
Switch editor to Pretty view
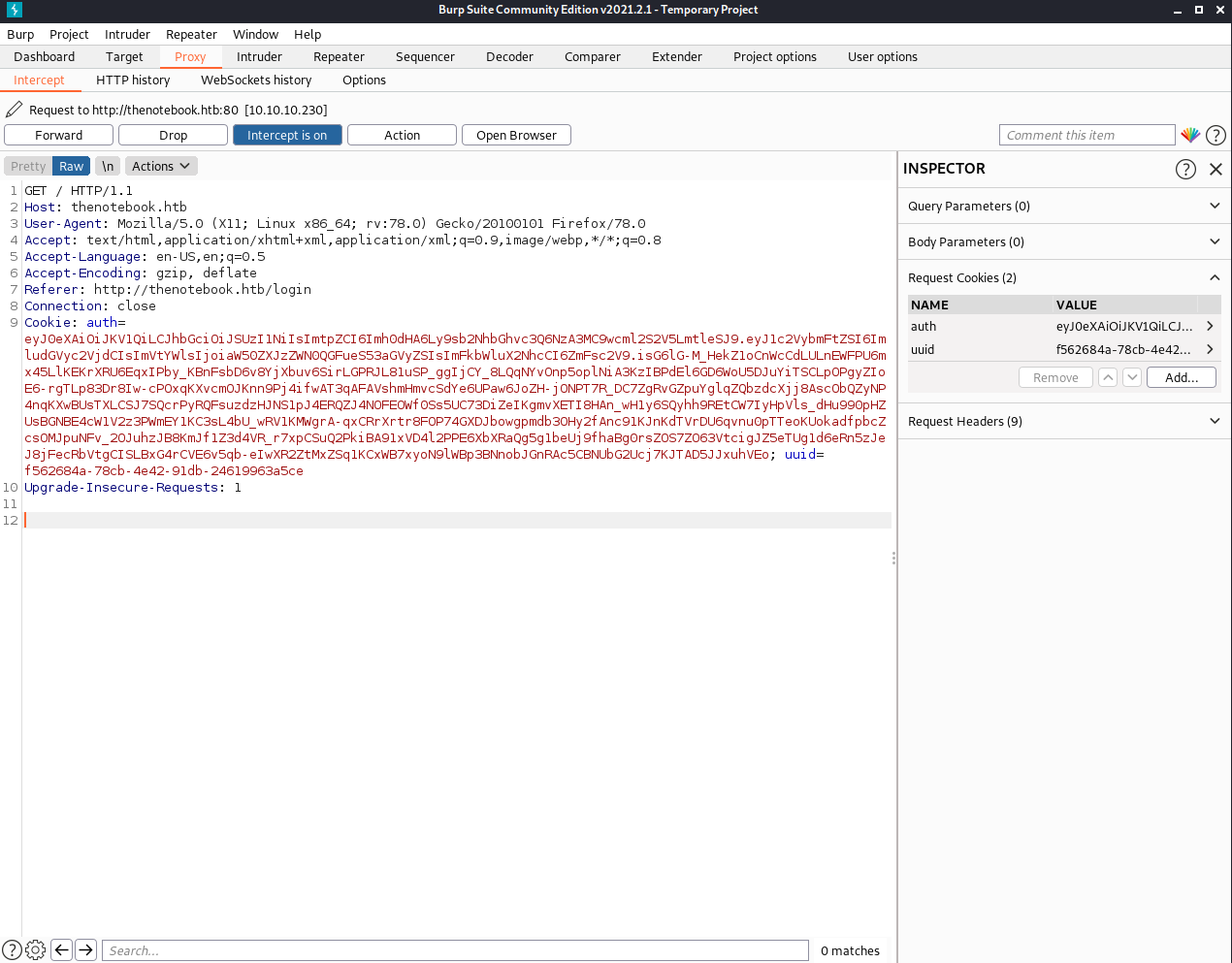point(28,166)
